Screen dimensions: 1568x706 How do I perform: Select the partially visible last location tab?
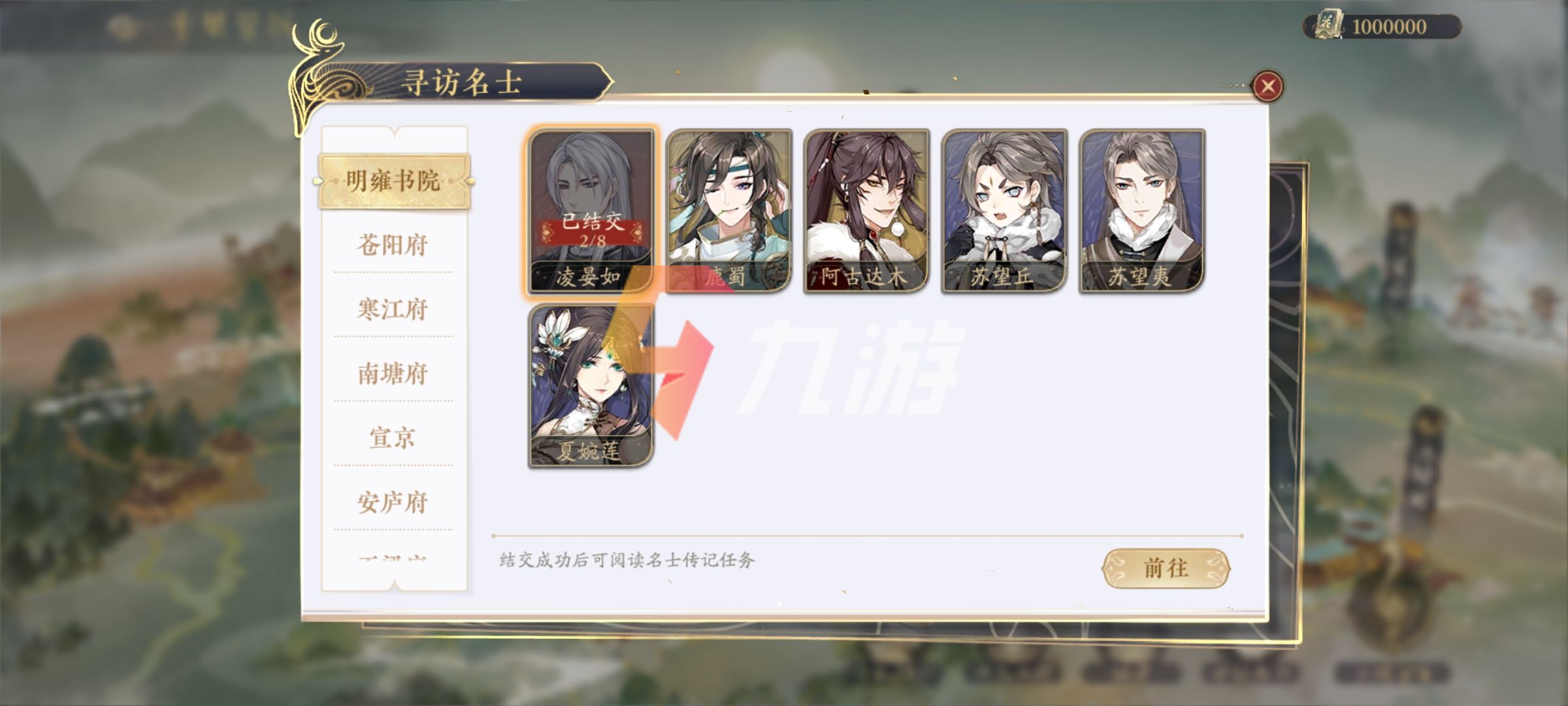393,560
